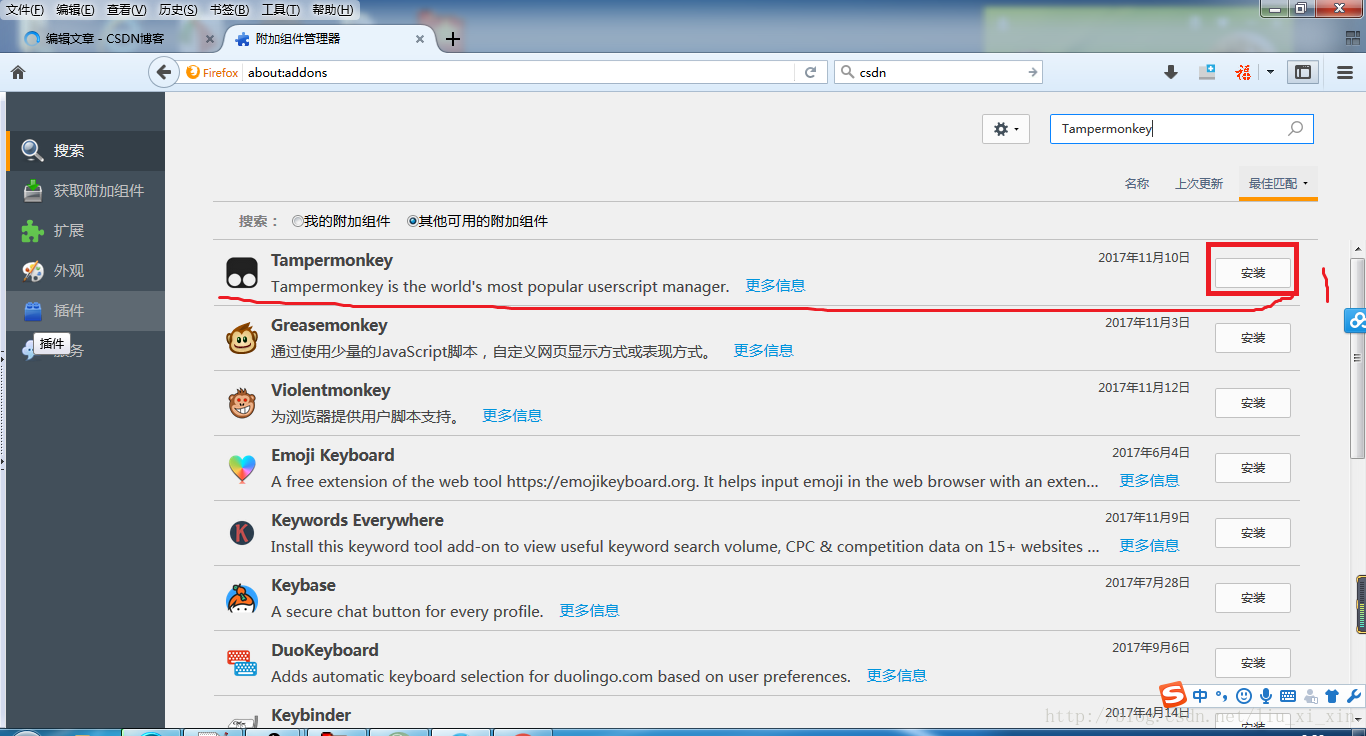The image size is (1366, 736).
Task: Click the magnifier in add-on search box
Action: pyautogui.click(x=1295, y=129)
